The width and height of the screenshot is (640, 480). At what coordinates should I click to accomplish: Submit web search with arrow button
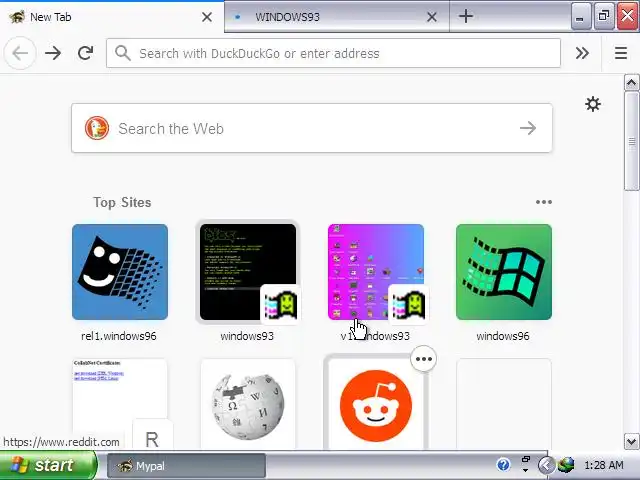pyautogui.click(x=528, y=128)
